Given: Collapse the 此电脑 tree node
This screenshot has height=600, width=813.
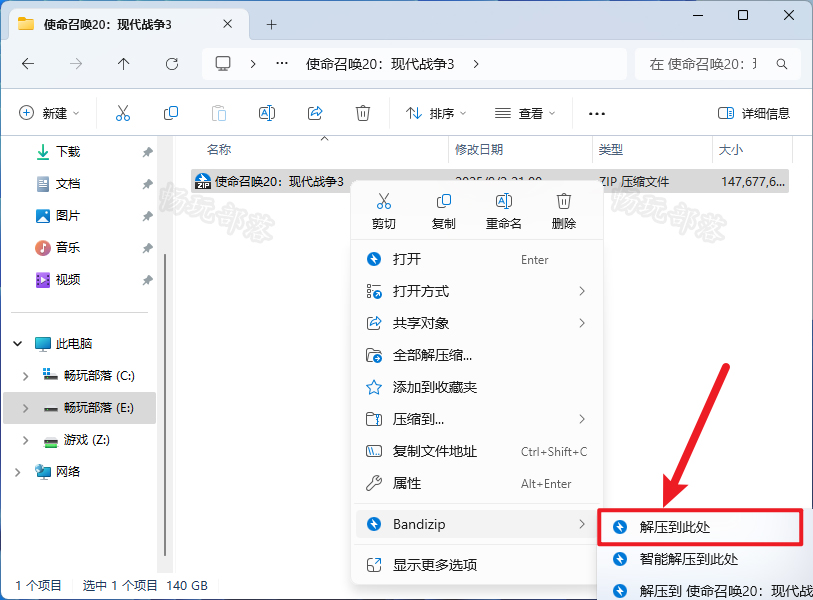Looking at the screenshot, I should pyautogui.click(x=18, y=343).
